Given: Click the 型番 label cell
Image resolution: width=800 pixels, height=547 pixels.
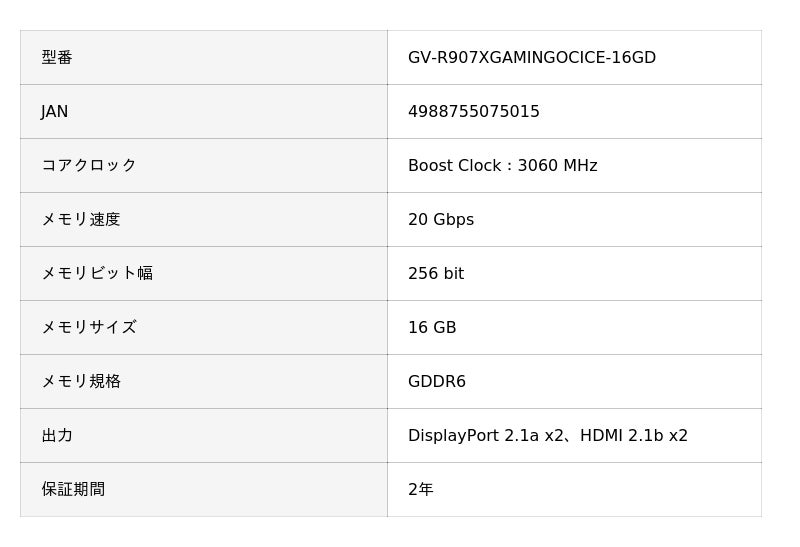Looking at the screenshot, I should (x=57, y=58).
